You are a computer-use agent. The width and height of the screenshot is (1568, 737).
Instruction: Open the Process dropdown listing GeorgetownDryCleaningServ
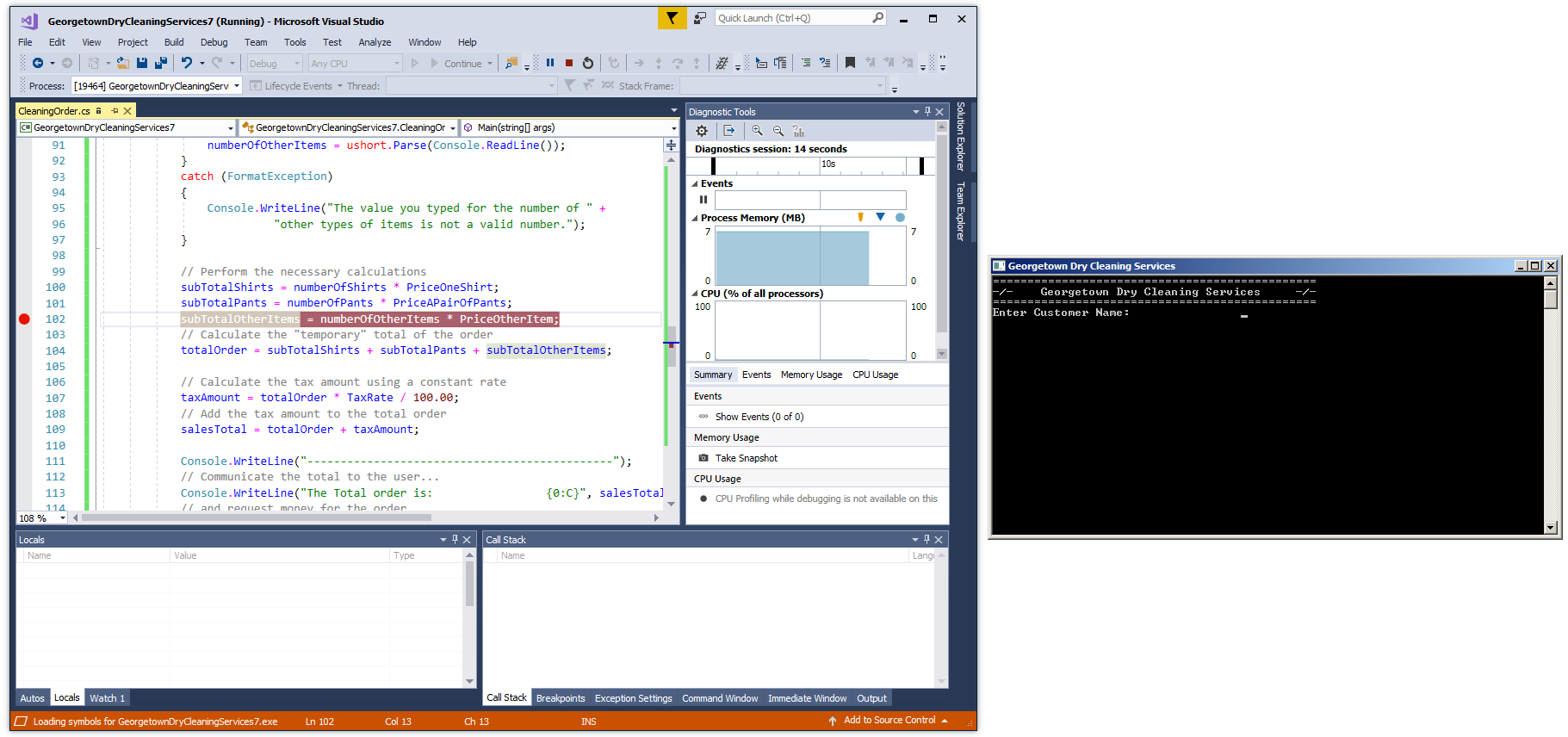pos(157,86)
